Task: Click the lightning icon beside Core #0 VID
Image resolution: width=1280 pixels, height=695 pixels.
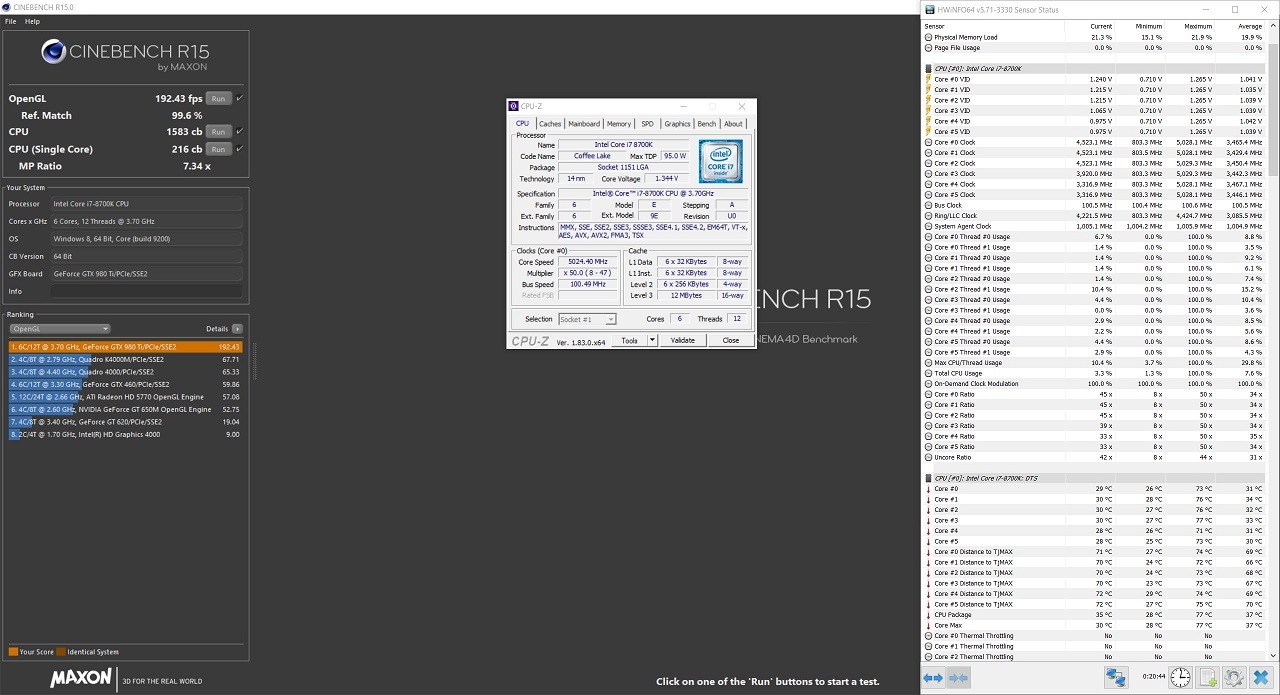Action: pos(929,79)
